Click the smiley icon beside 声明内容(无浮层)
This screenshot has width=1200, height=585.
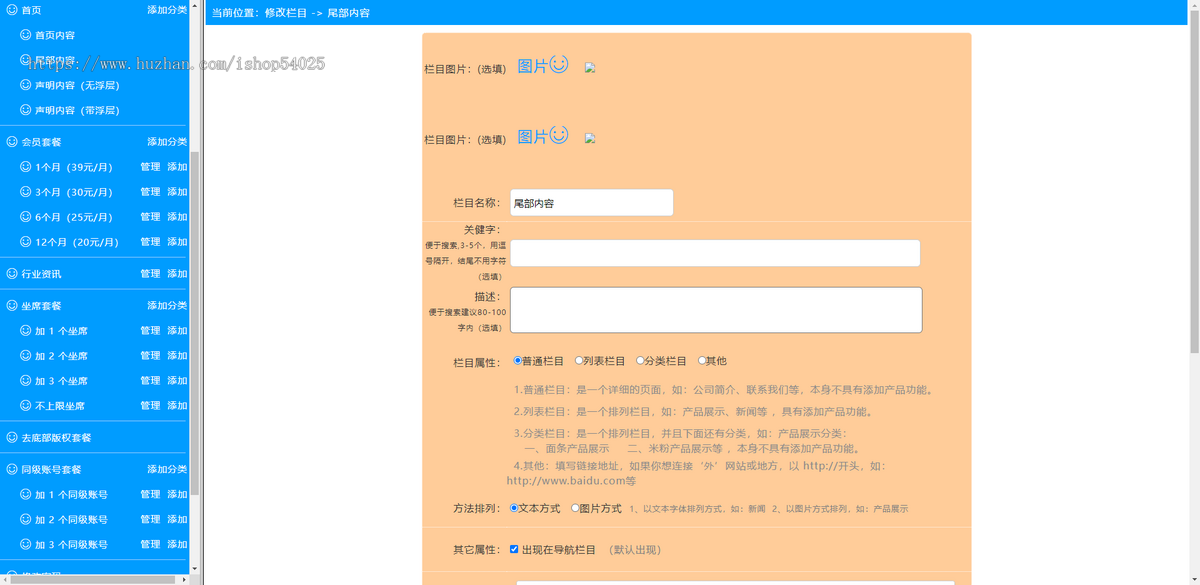pos(26,85)
